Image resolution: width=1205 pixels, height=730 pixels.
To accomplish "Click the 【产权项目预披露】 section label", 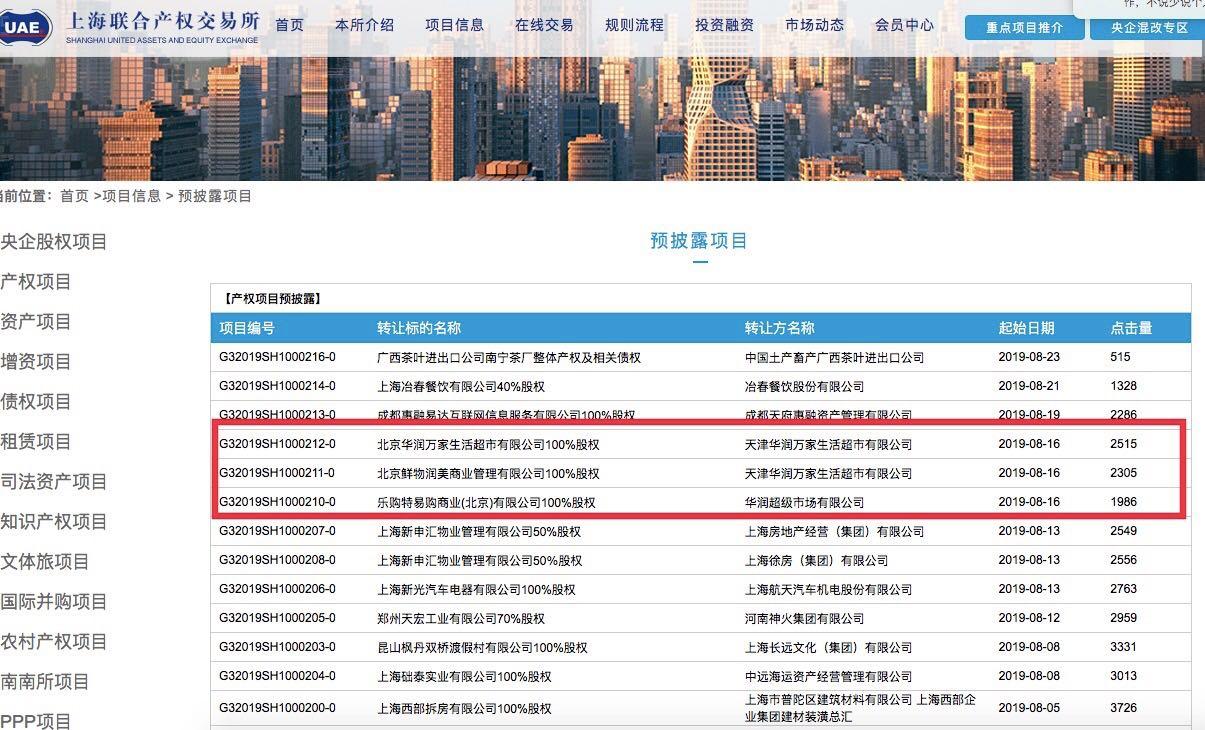I will point(271,298).
